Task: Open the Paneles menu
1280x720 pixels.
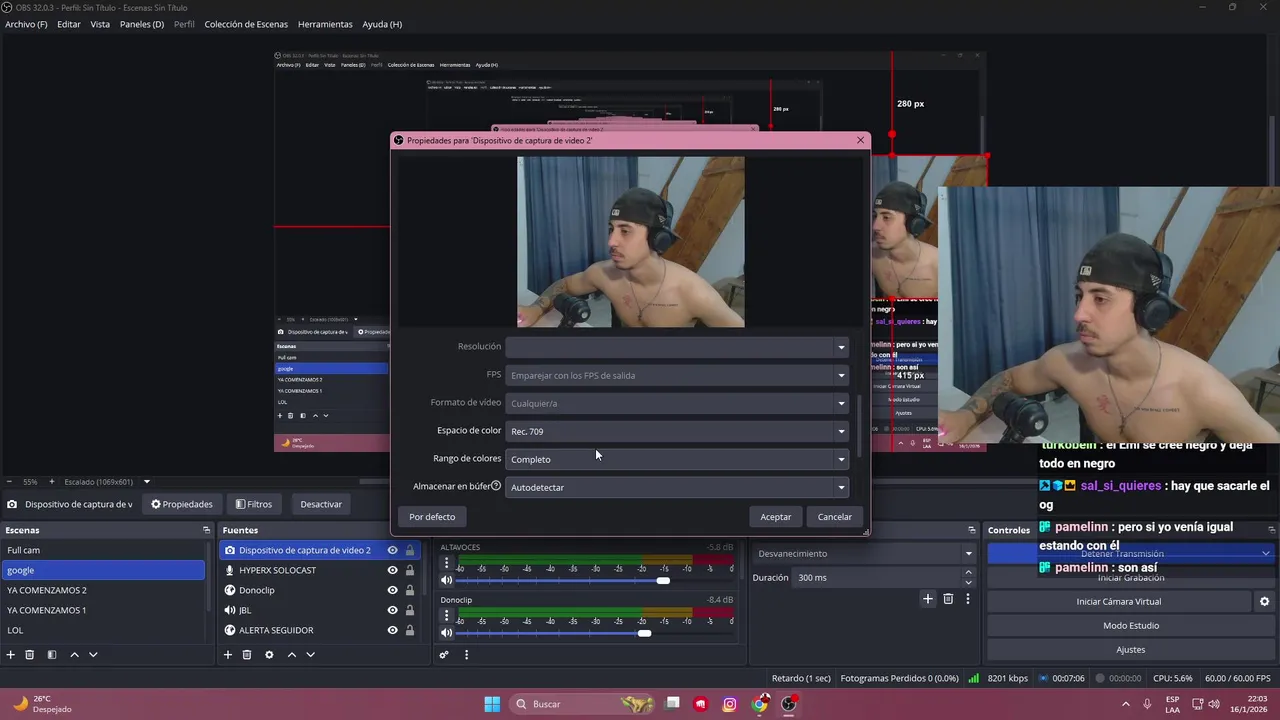Action: [142, 24]
